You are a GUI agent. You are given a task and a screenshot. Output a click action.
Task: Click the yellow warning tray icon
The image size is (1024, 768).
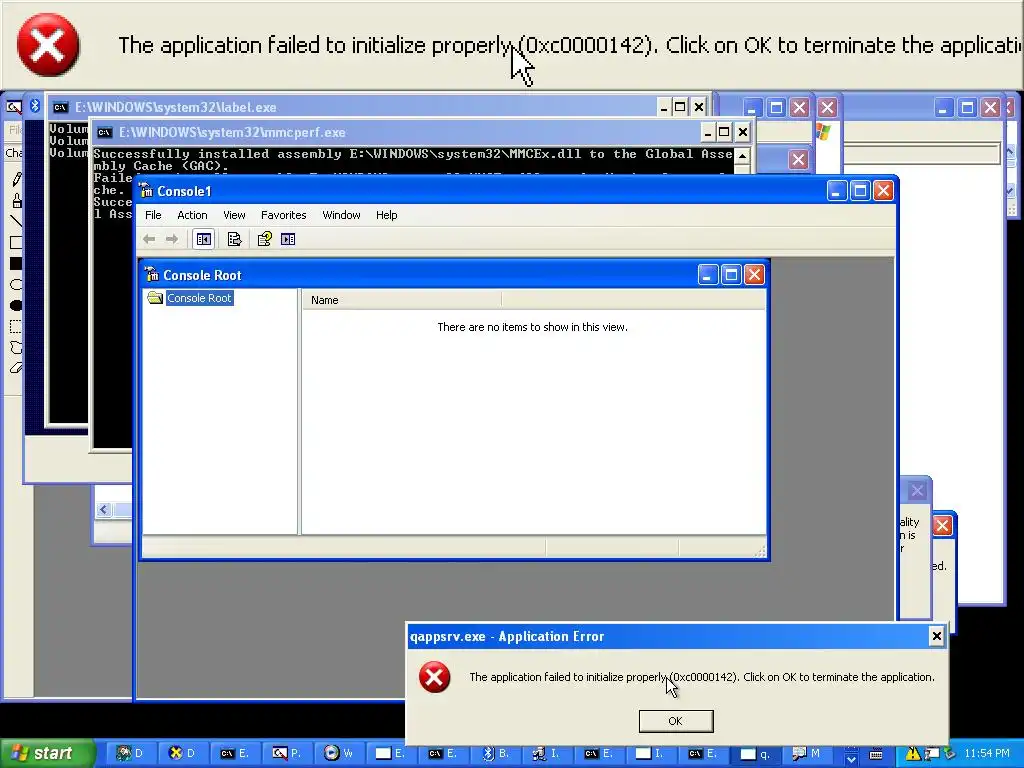click(913, 754)
